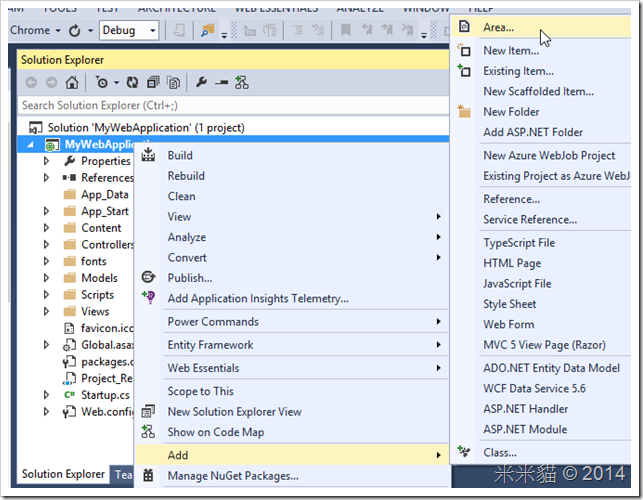Click the Show All Files icon
The height and width of the screenshot is (500, 643).
coord(173,82)
